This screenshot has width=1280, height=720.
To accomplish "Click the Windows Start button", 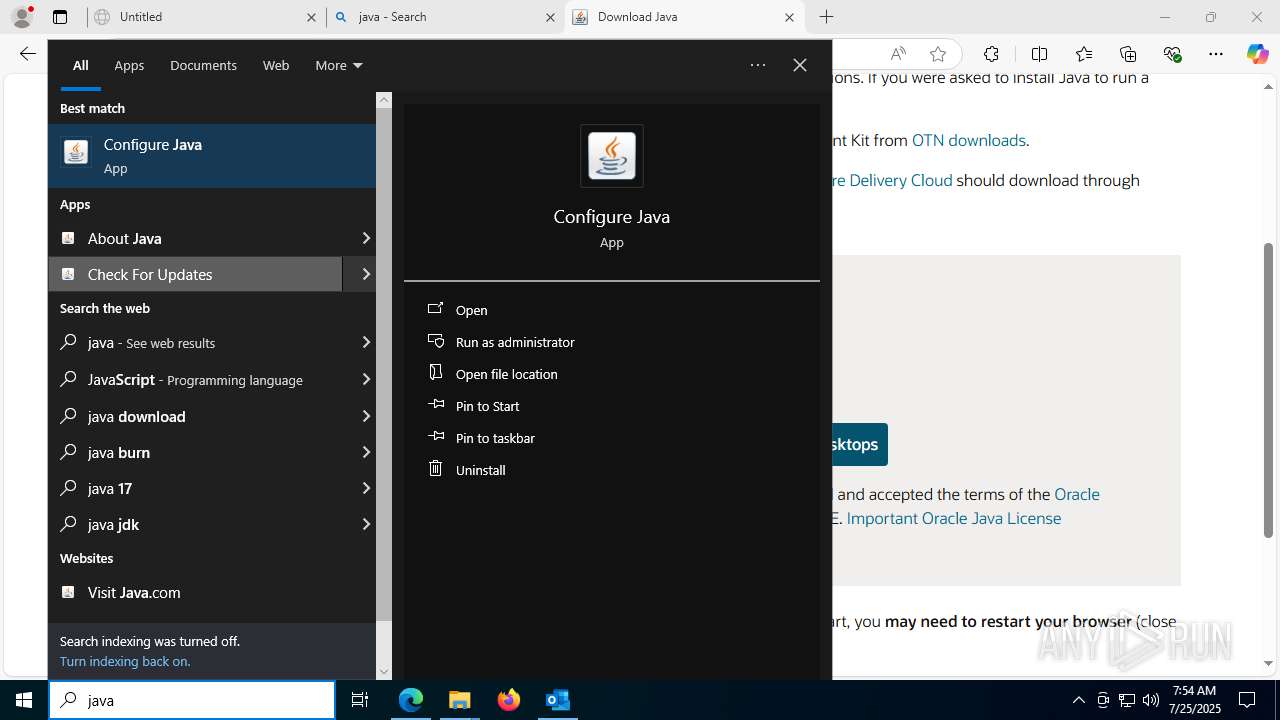I will pos(24,700).
